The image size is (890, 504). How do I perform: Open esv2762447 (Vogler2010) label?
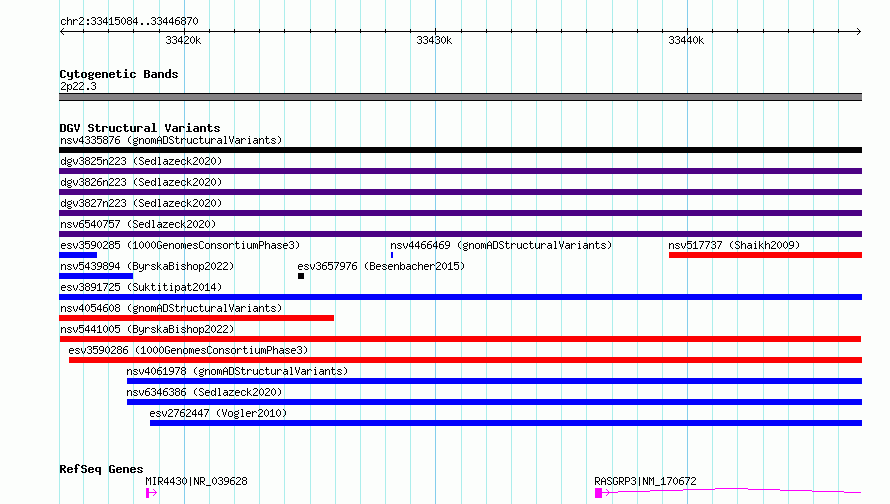click(x=219, y=413)
